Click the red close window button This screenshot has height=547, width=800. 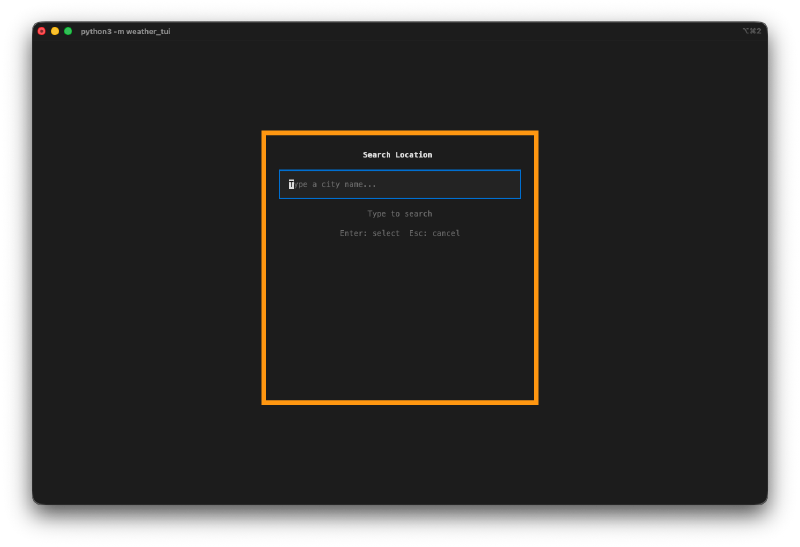click(41, 31)
